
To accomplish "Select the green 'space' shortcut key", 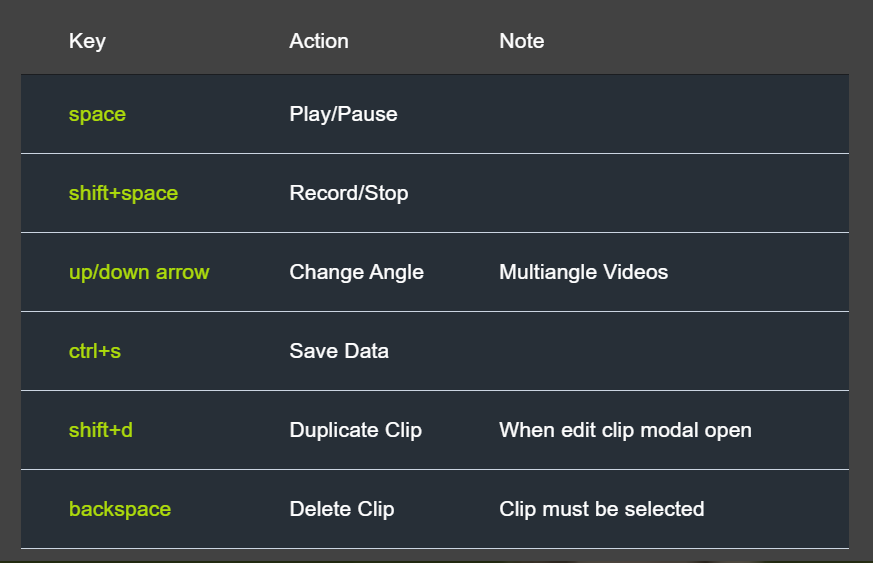I will tap(97, 115).
